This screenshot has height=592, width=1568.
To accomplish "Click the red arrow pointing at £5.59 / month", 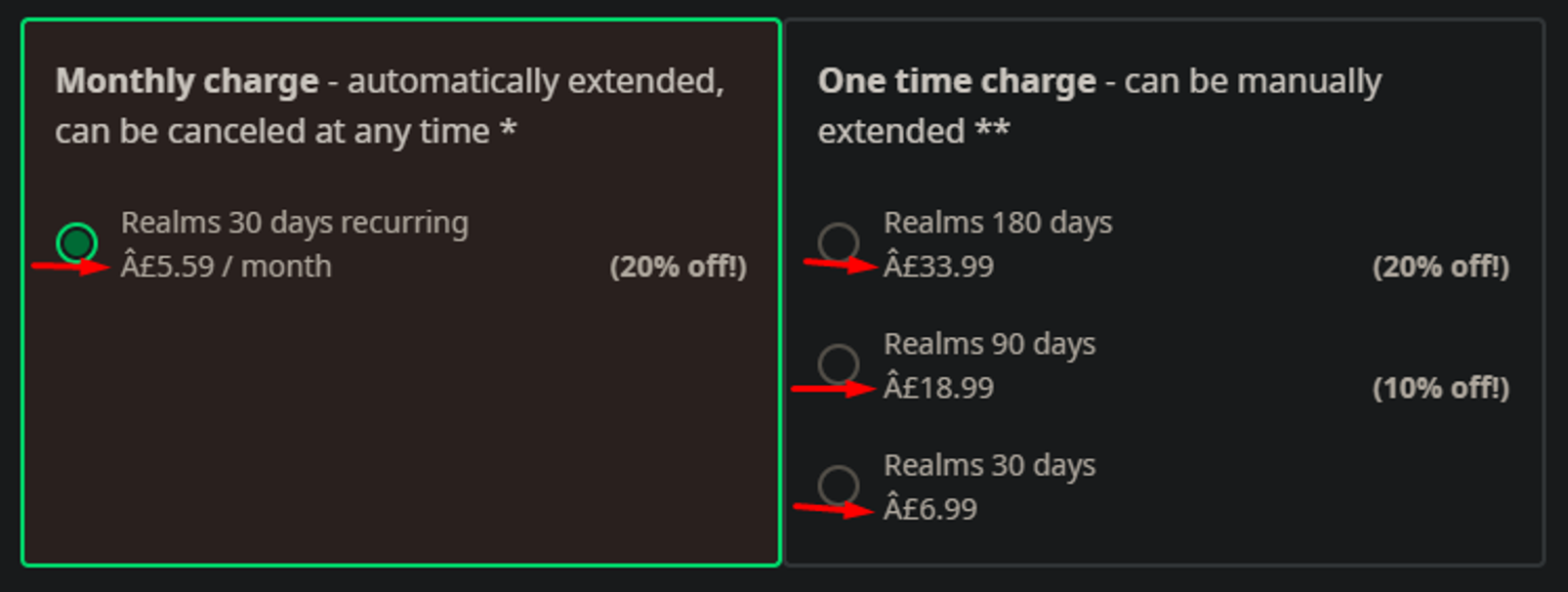I will click(70, 267).
